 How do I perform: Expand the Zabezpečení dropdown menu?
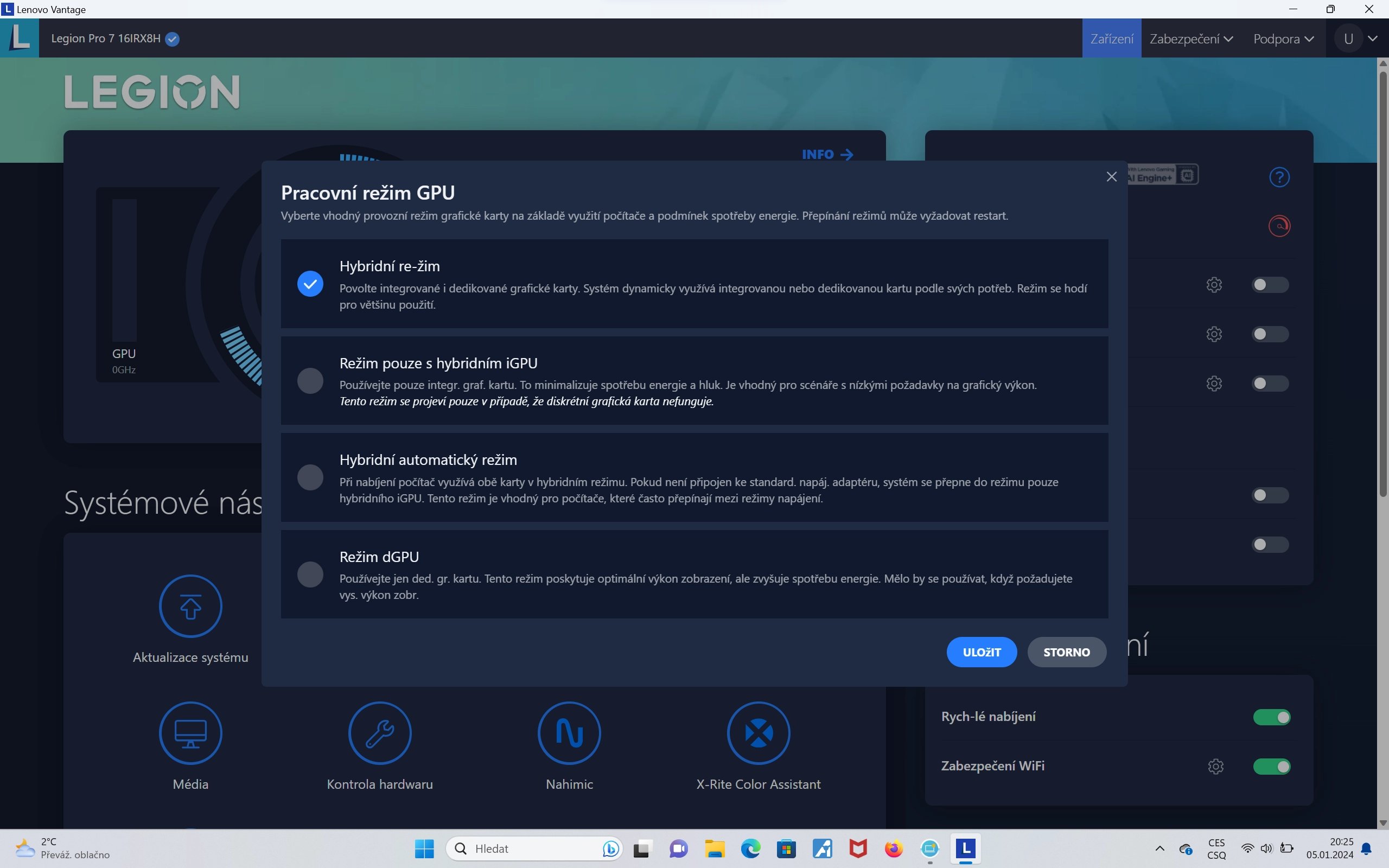[1191, 39]
